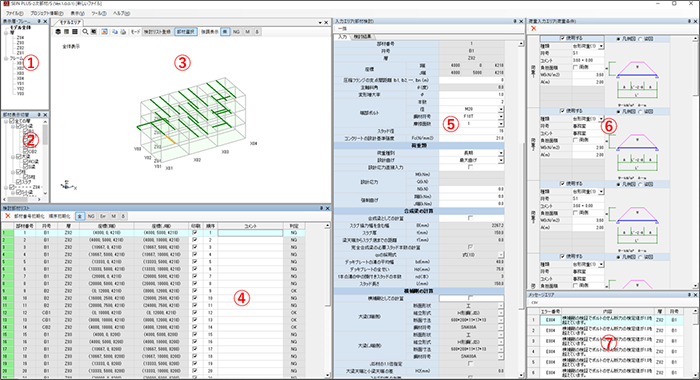This screenshot has height=380, width=700.
Task: Toggle the print checkbox for member row 9
Action: (194, 291)
